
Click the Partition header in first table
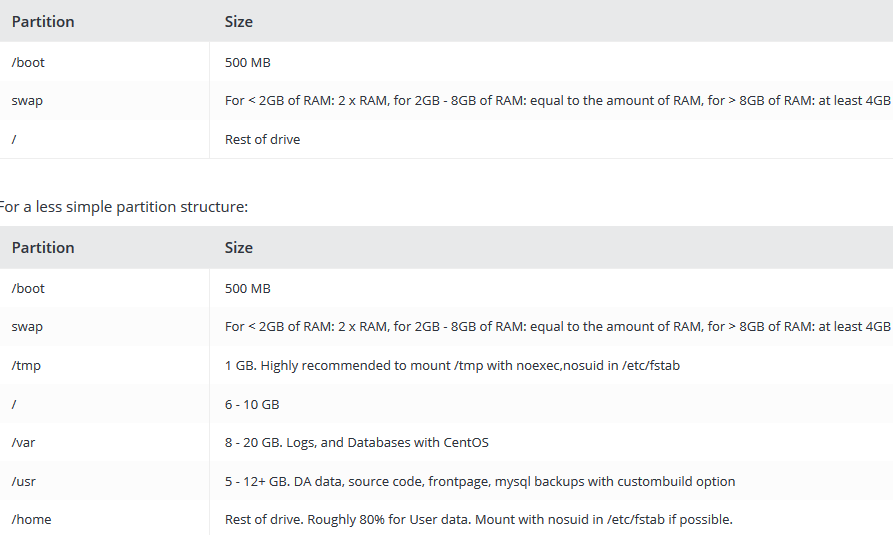tap(43, 22)
